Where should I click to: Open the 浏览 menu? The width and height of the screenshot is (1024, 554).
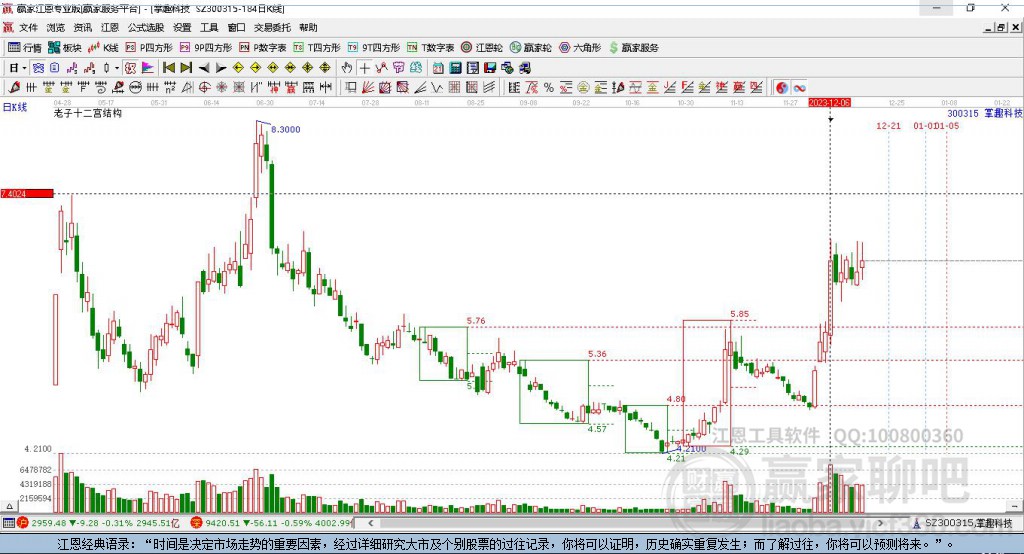pyautogui.click(x=56, y=27)
